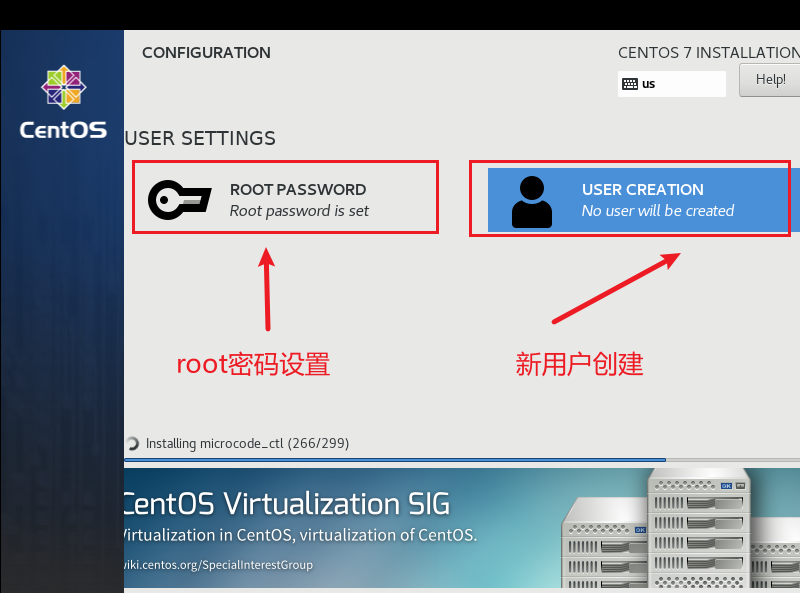Viewport: 800px width, 593px height.
Task: Click the root password key icon
Action: [x=179, y=200]
